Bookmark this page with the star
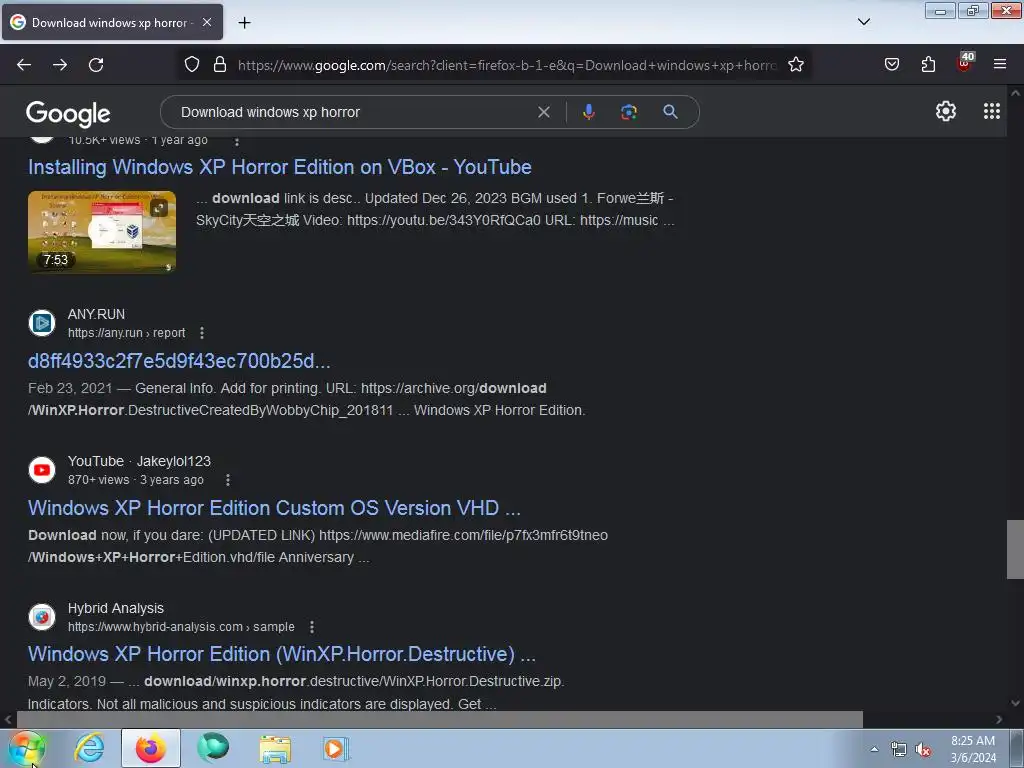 coord(795,65)
